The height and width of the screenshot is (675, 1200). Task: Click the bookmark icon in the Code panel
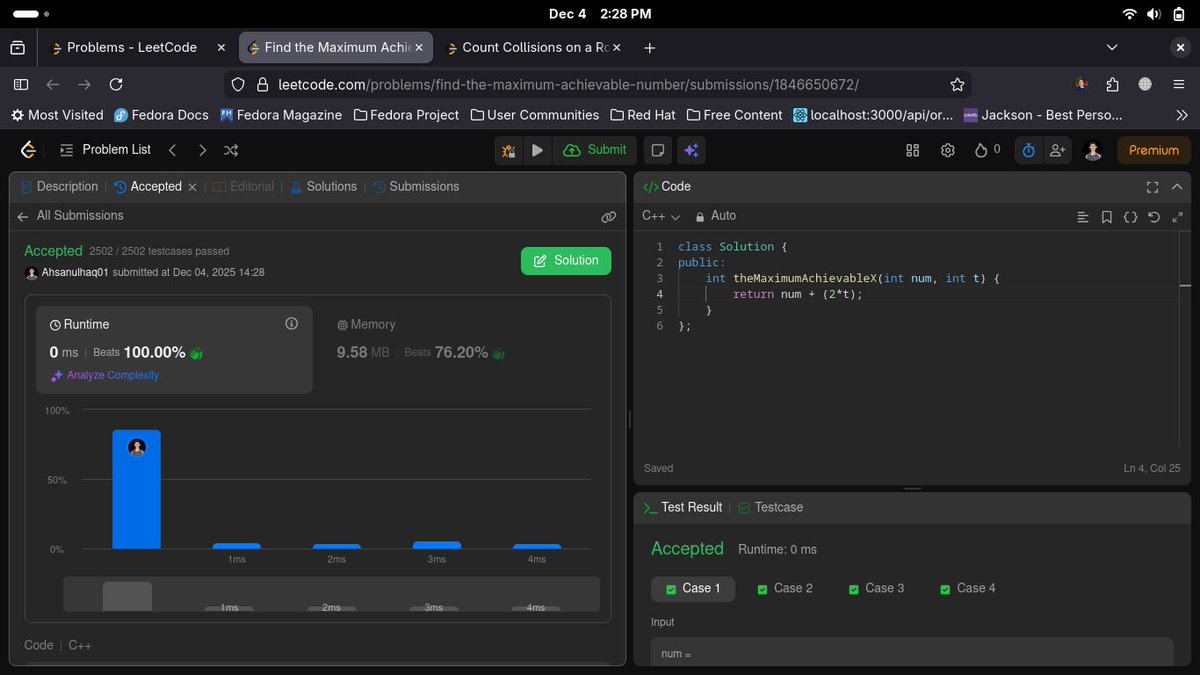tap(1108, 217)
